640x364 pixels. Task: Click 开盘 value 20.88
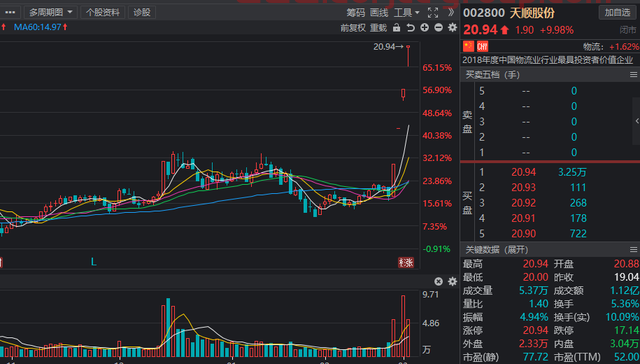tap(627, 264)
